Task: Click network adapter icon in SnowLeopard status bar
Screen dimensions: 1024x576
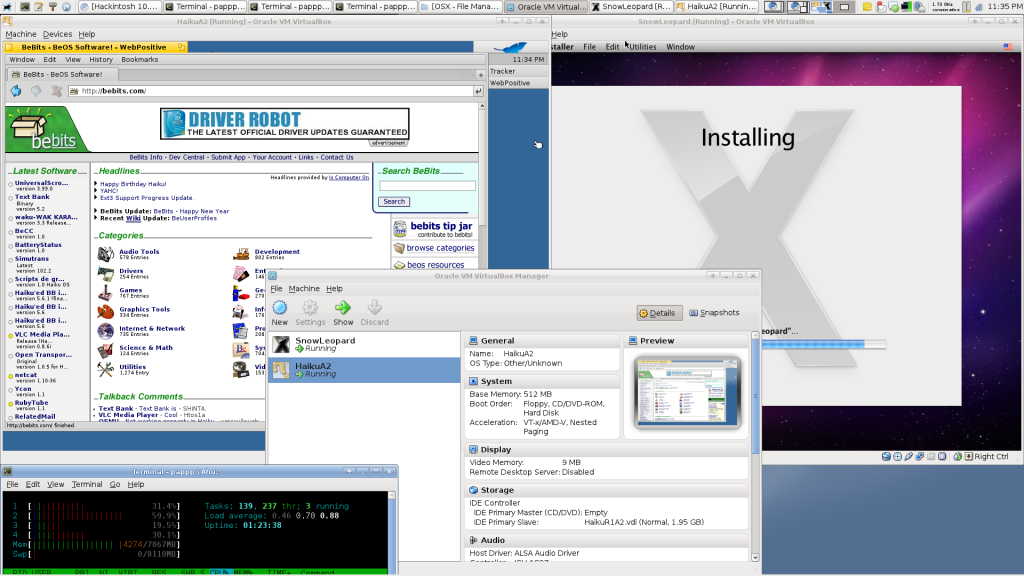Action: pyautogui.click(x=920, y=456)
